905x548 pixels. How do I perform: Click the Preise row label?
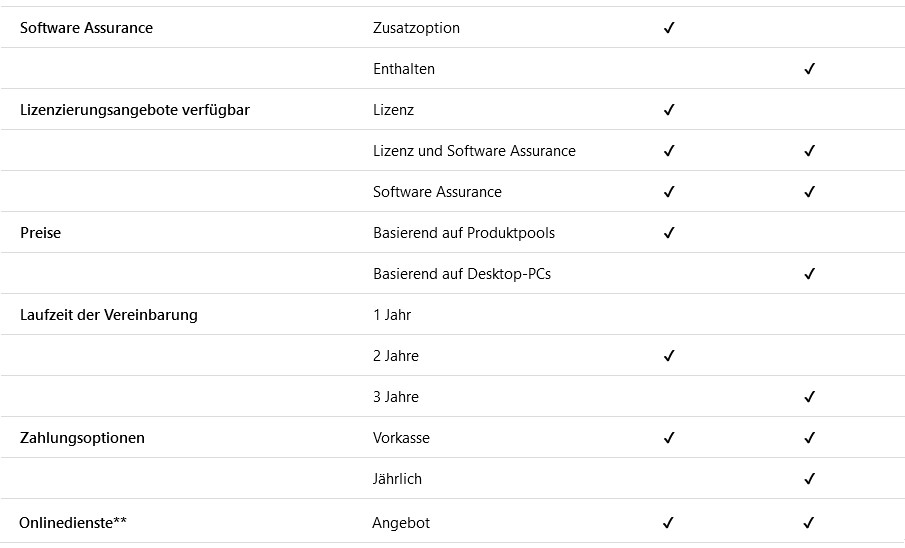[x=40, y=233]
